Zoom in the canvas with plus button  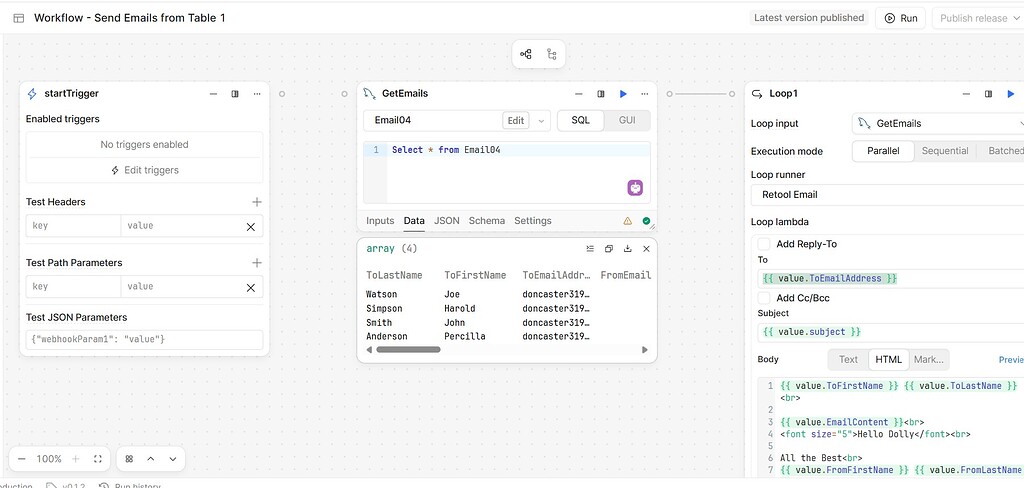tap(76, 459)
